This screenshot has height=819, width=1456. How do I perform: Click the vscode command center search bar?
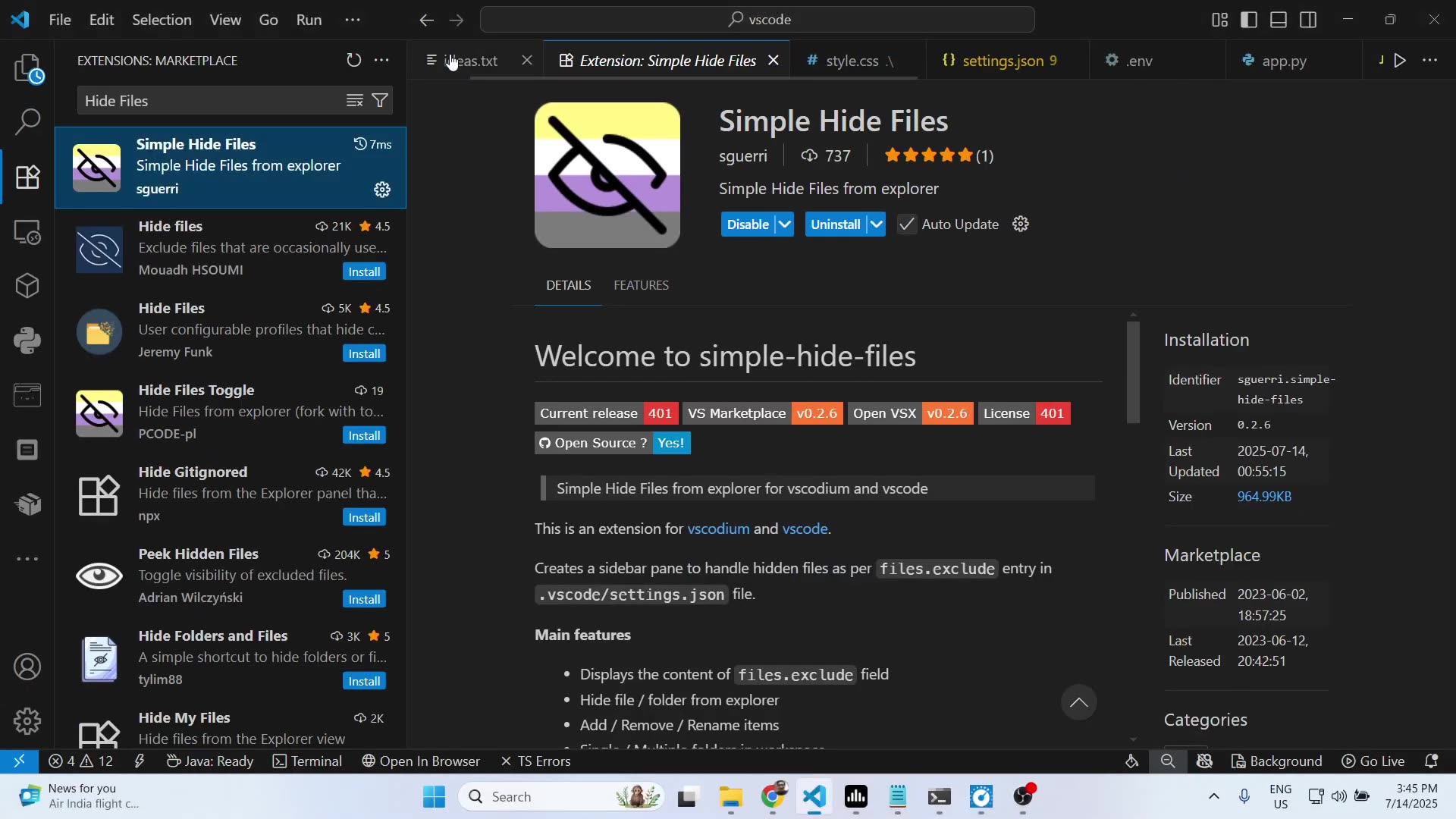(758, 20)
